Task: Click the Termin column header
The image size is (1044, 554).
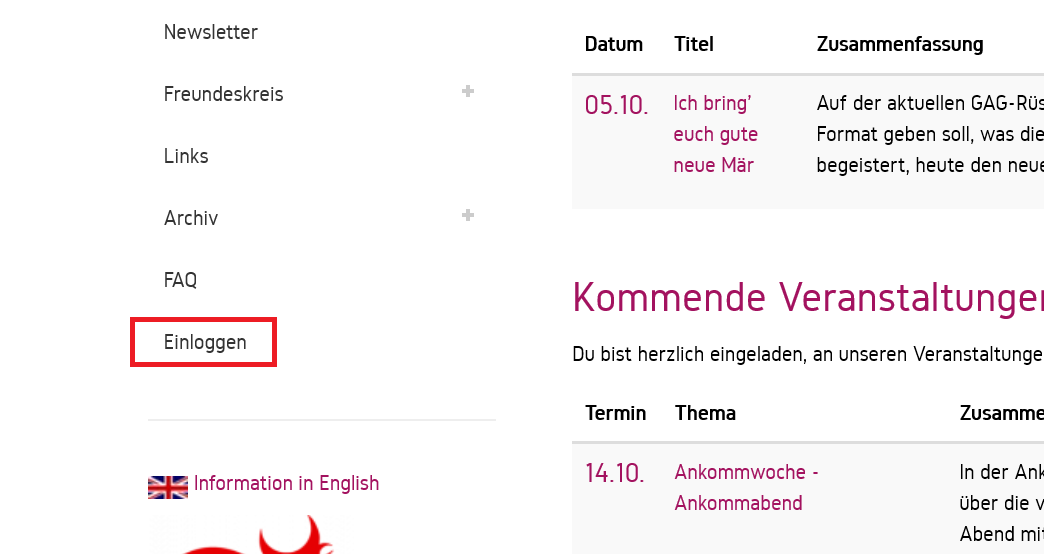Action: click(615, 413)
